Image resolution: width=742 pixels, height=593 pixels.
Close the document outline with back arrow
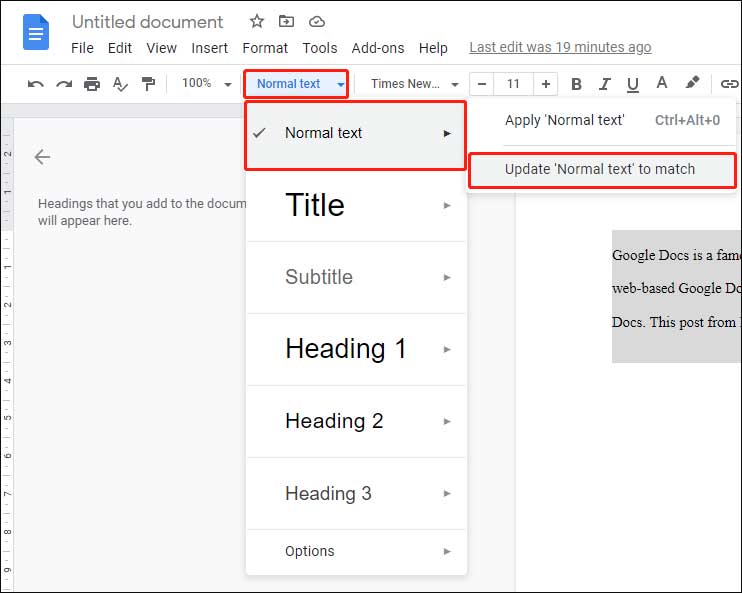tap(42, 157)
